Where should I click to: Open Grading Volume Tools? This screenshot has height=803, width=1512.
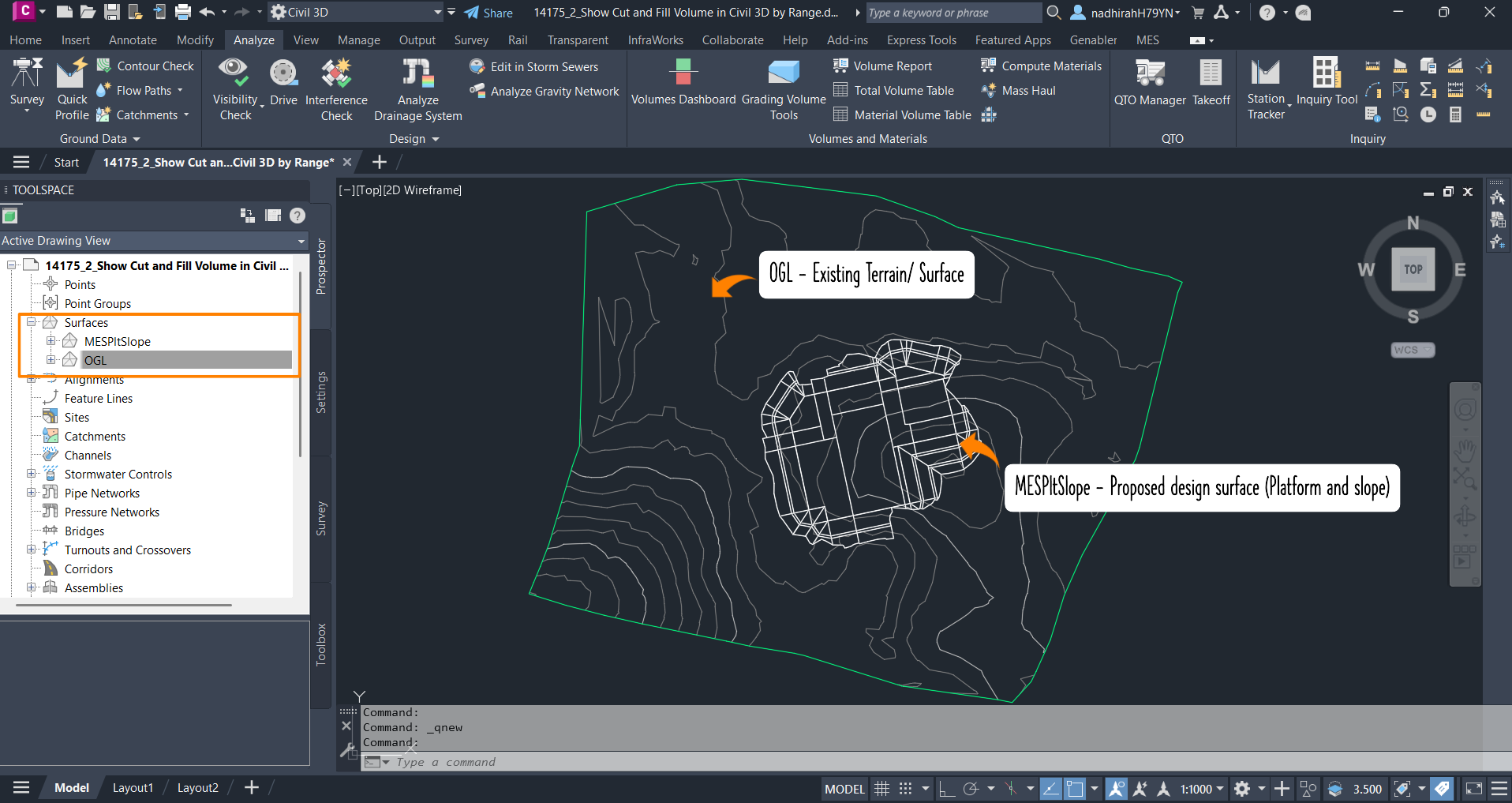pyautogui.click(x=783, y=89)
